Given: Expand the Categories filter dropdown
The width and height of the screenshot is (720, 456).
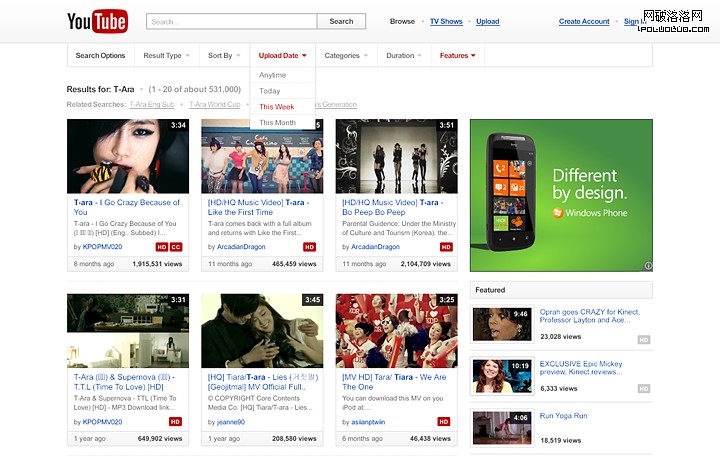Looking at the screenshot, I should pyautogui.click(x=346, y=56).
